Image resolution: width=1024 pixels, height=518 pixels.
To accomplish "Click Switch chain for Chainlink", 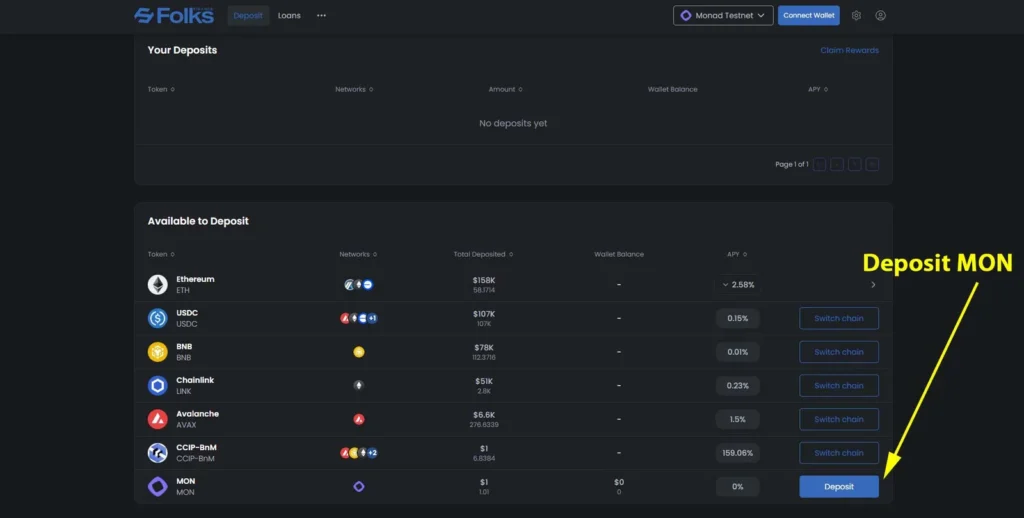I will [x=839, y=385].
